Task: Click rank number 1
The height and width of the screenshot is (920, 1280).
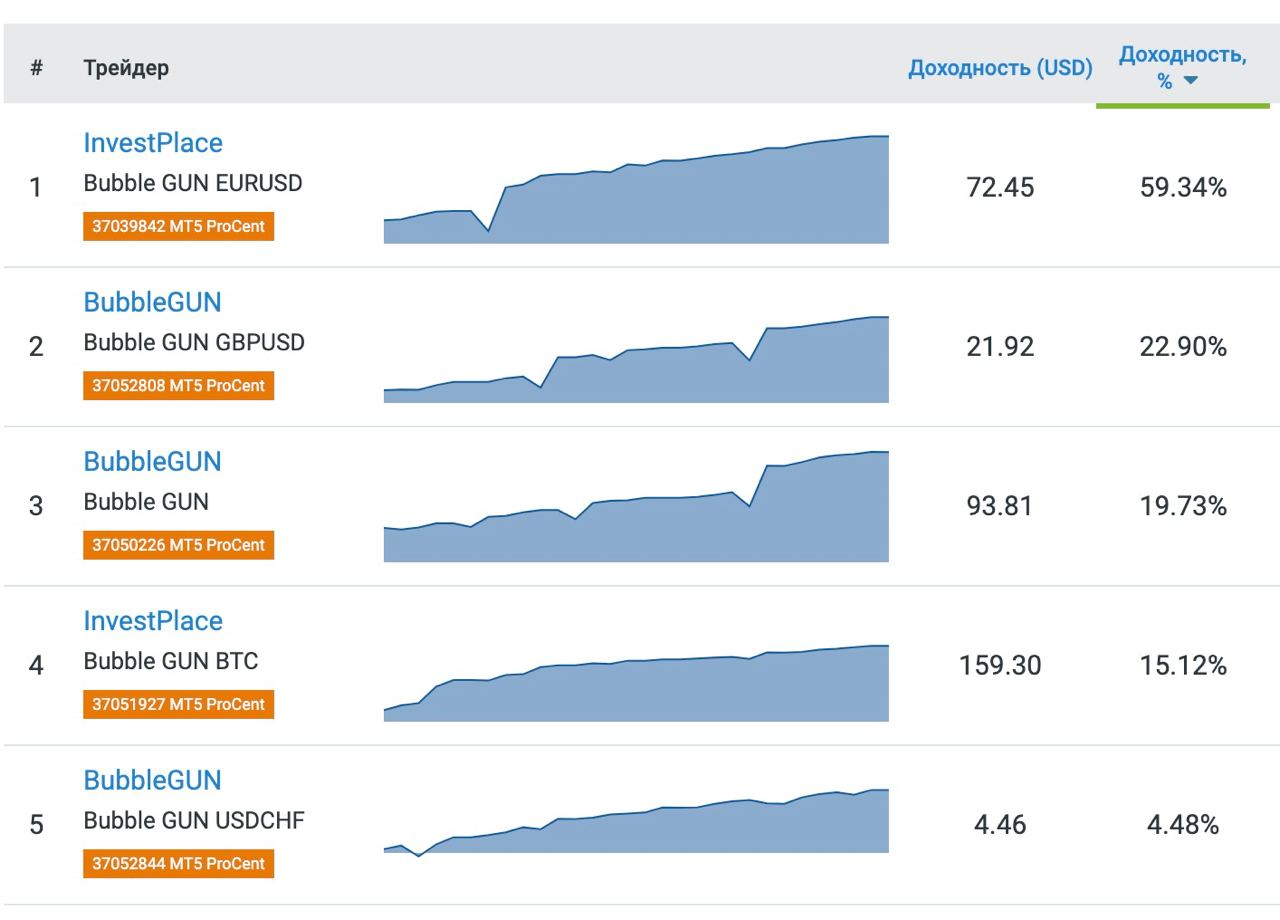Action: 36,188
